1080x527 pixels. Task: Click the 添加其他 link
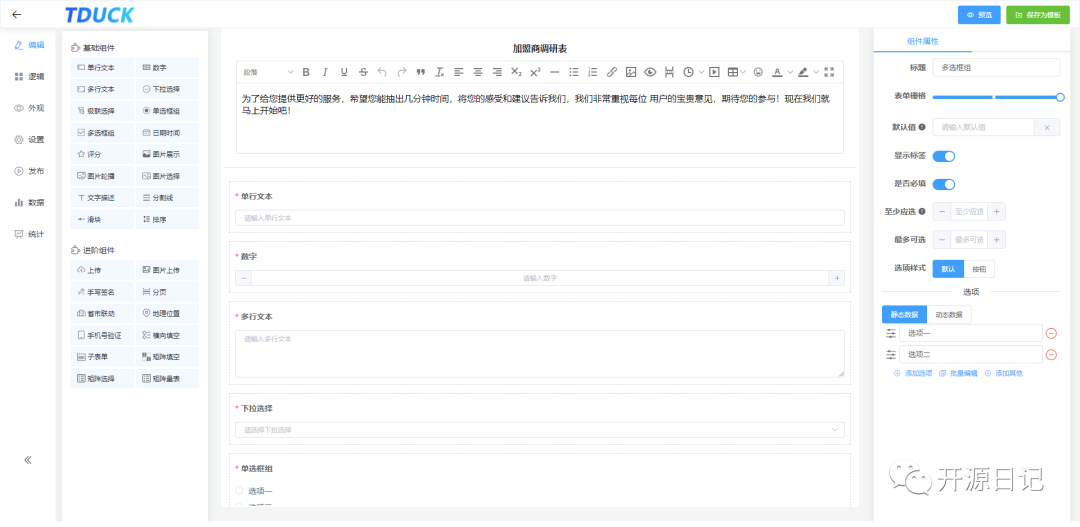[1004, 373]
